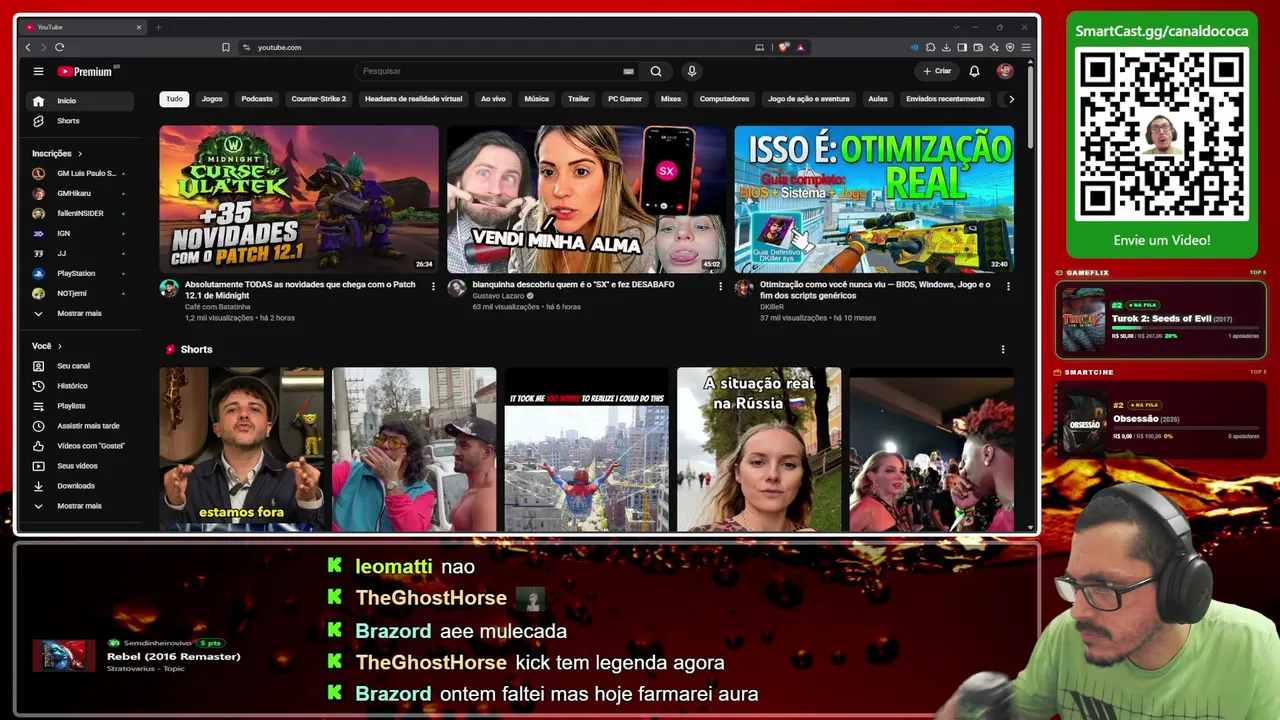
Task: Click the Criar button
Action: click(x=937, y=71)
